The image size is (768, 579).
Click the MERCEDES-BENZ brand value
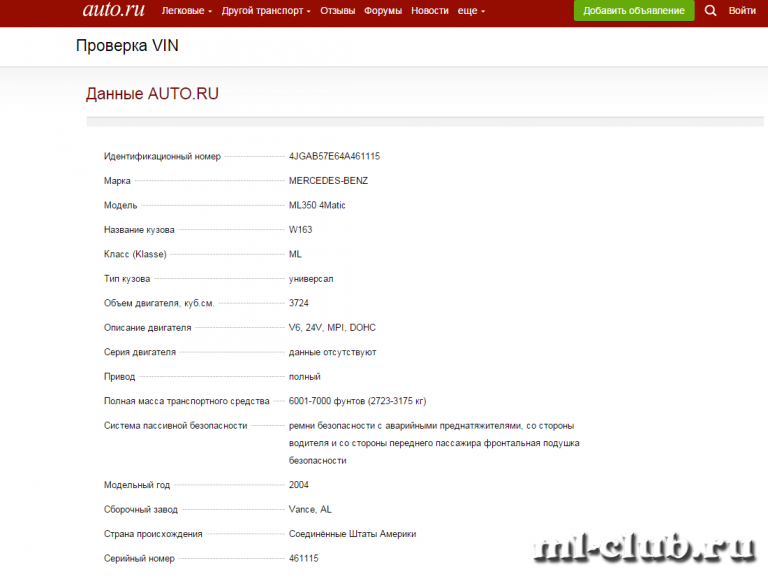click(x=328, y=181)
